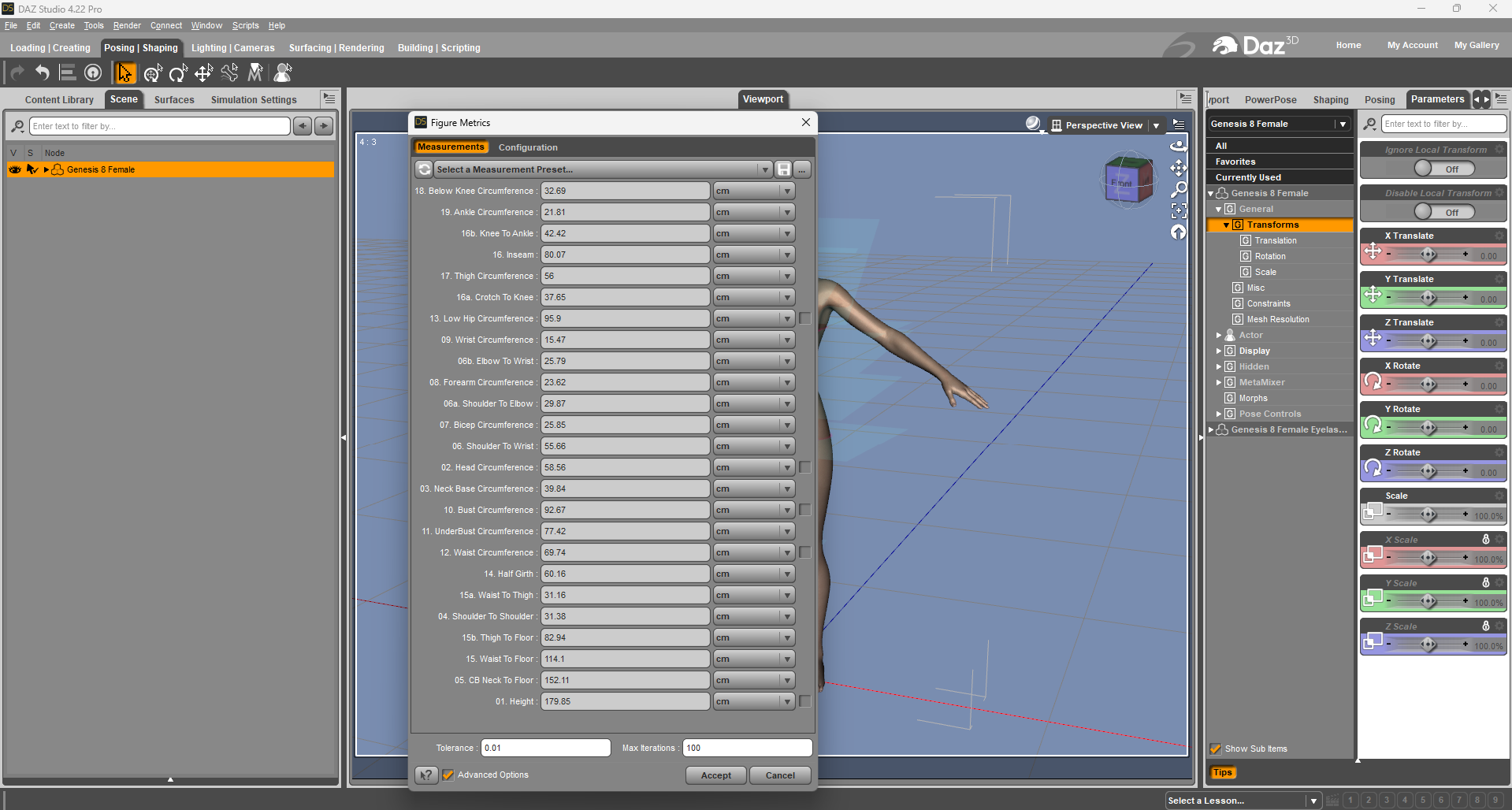Screen dimensions: 1512x810
Task: Switch to the Configuration tab
Action: 528,147
